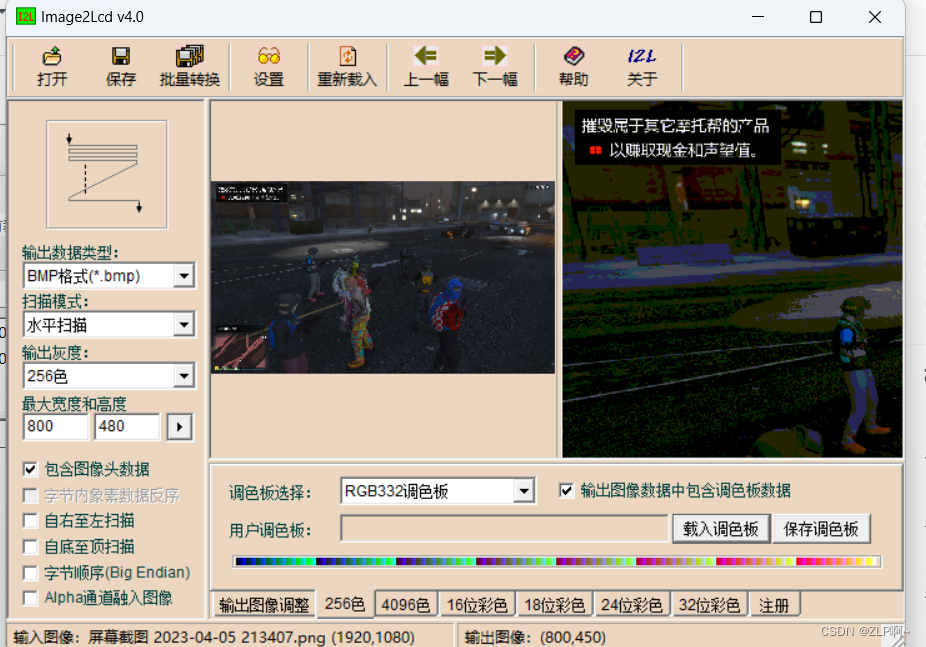Toggle 字节内象素数据反序 checkbox
The height and width of the screenshot is (647, 926).
pos(30,495)
